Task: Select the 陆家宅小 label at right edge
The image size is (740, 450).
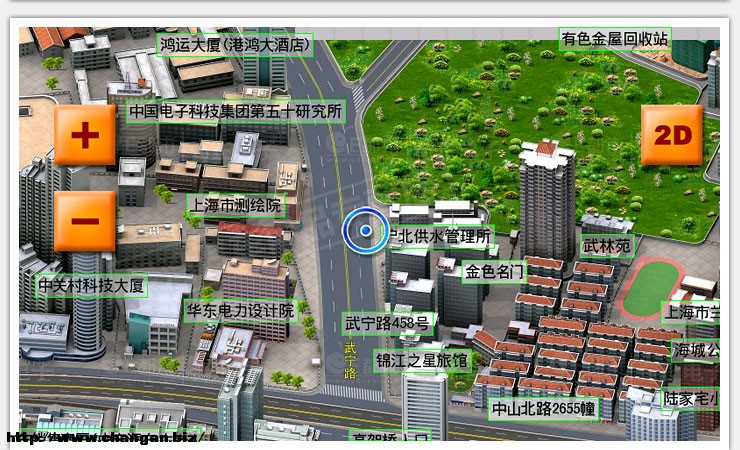Action: [x=691, y=398]
